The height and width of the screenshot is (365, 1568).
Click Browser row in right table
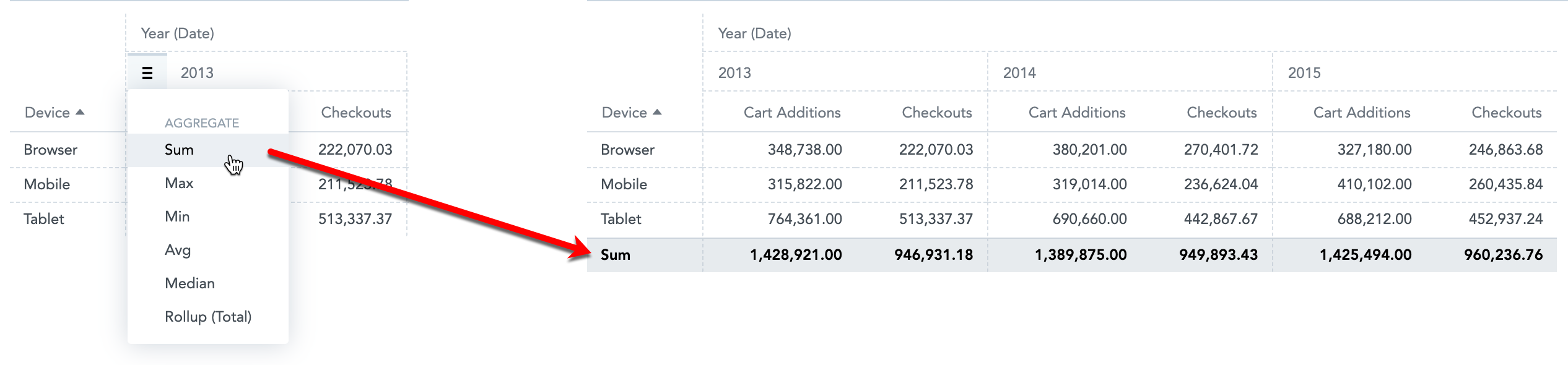pyautogui.click(x=627, y=150)
